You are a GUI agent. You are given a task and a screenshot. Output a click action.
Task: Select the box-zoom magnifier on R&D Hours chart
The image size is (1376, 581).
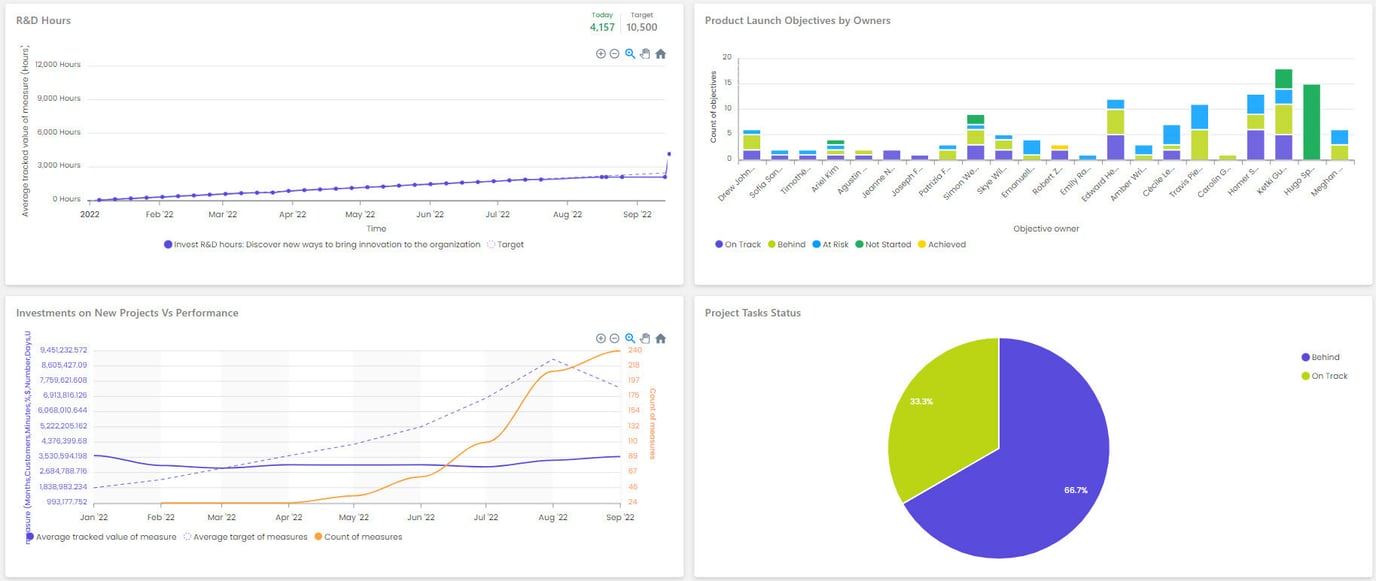click(629, 54)
